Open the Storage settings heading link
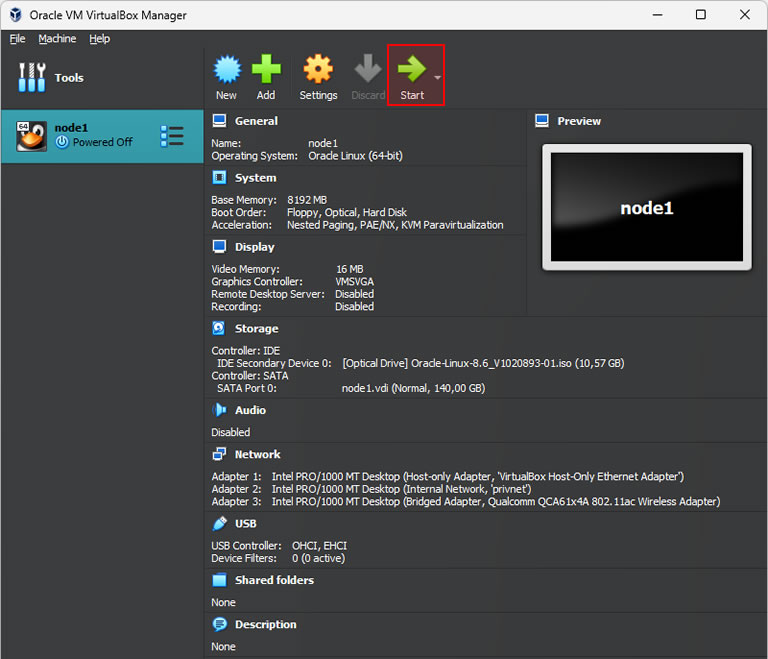The width and height of the screenshot is (768, 659). pyautogui.click(x=257, y=329)
